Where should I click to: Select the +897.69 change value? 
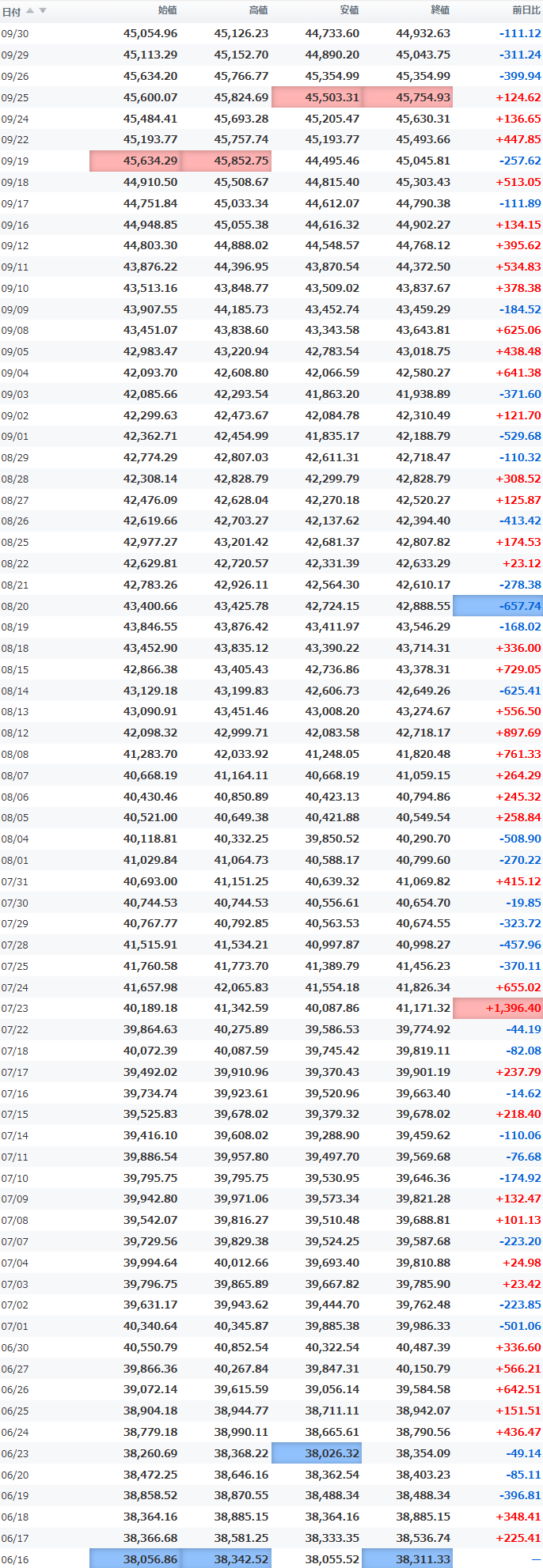[x=518, y=733]
